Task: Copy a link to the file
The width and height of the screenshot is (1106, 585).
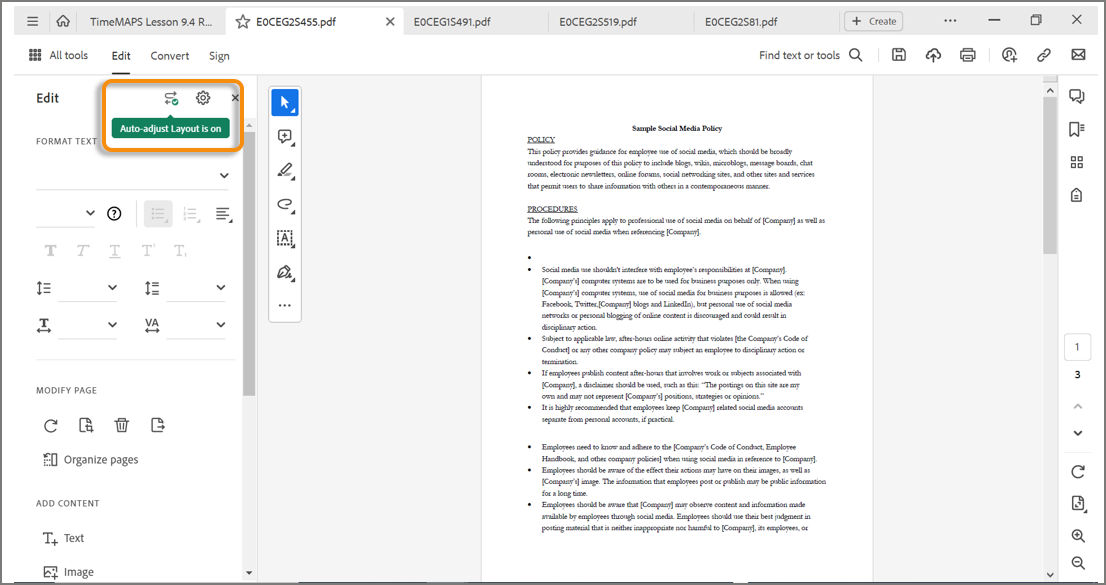Action: (x=1044, y=55)
